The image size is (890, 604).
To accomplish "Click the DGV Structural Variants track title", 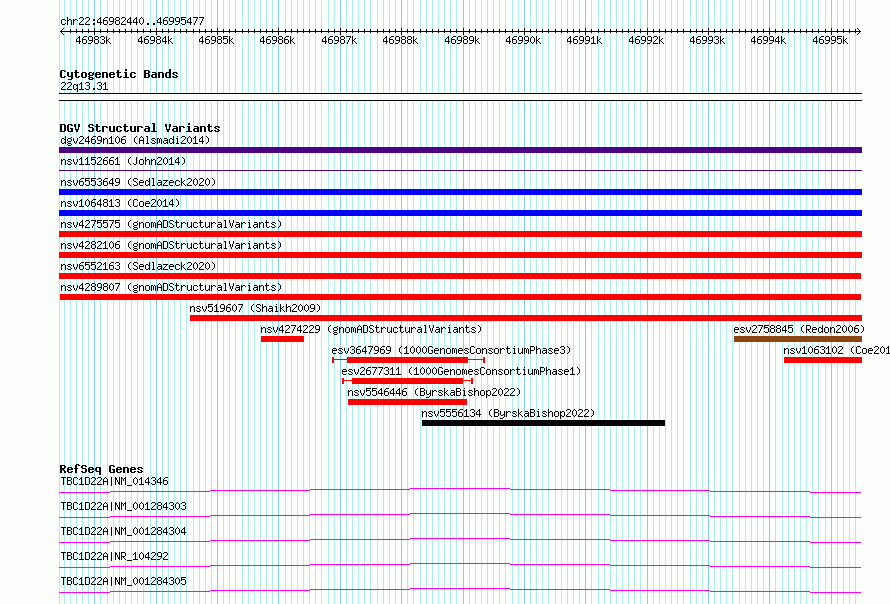I will tap(140, 128).
